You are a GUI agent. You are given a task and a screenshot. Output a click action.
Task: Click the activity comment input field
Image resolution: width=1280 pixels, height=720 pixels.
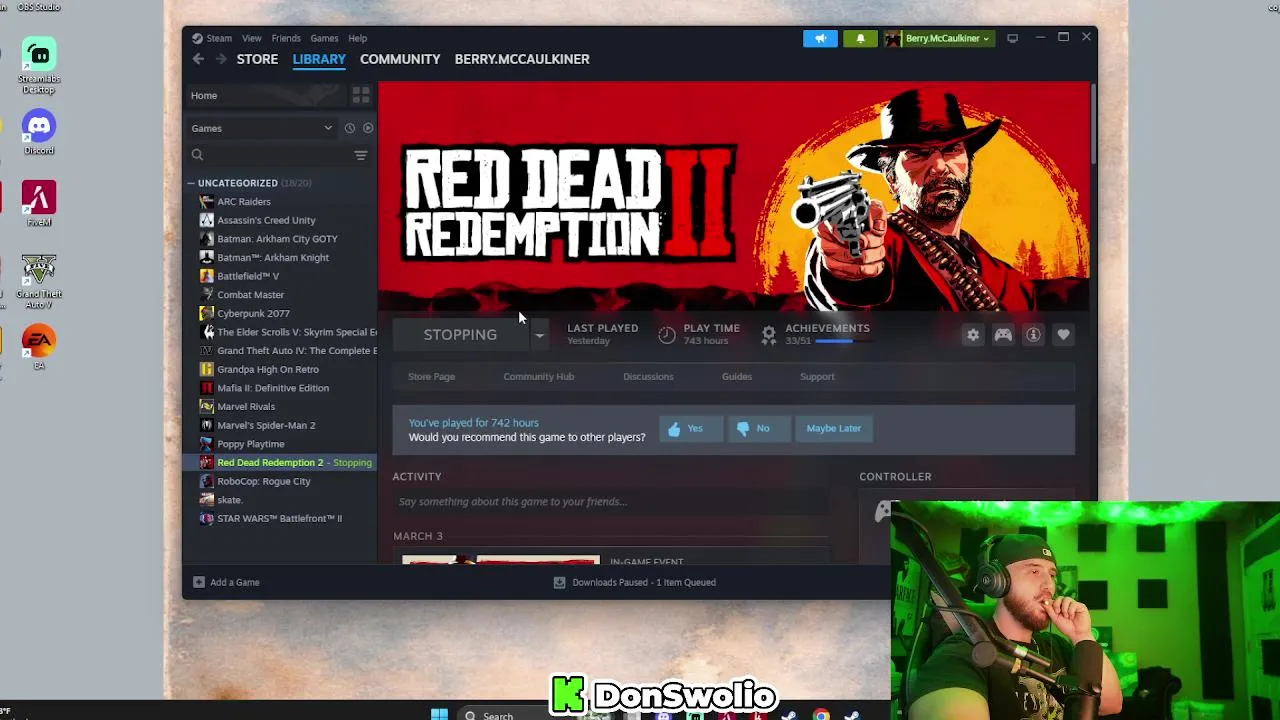click(x=611, y=502)
